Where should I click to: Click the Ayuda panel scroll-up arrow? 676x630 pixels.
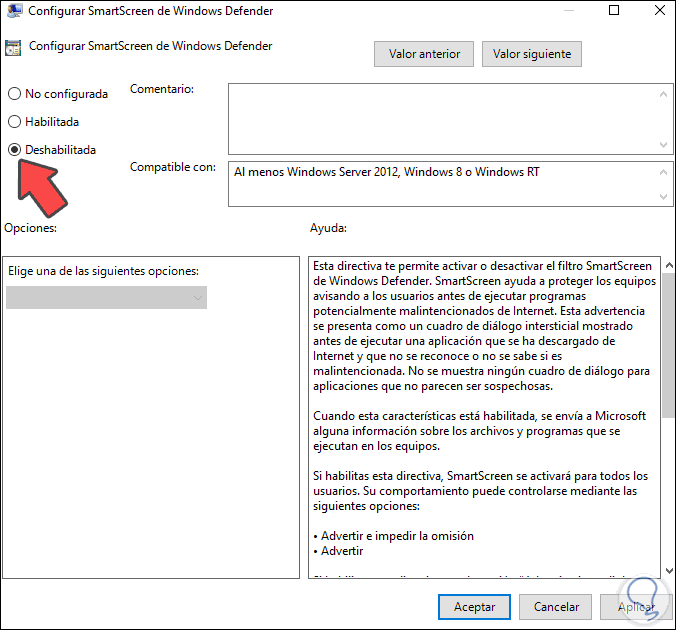669,265
